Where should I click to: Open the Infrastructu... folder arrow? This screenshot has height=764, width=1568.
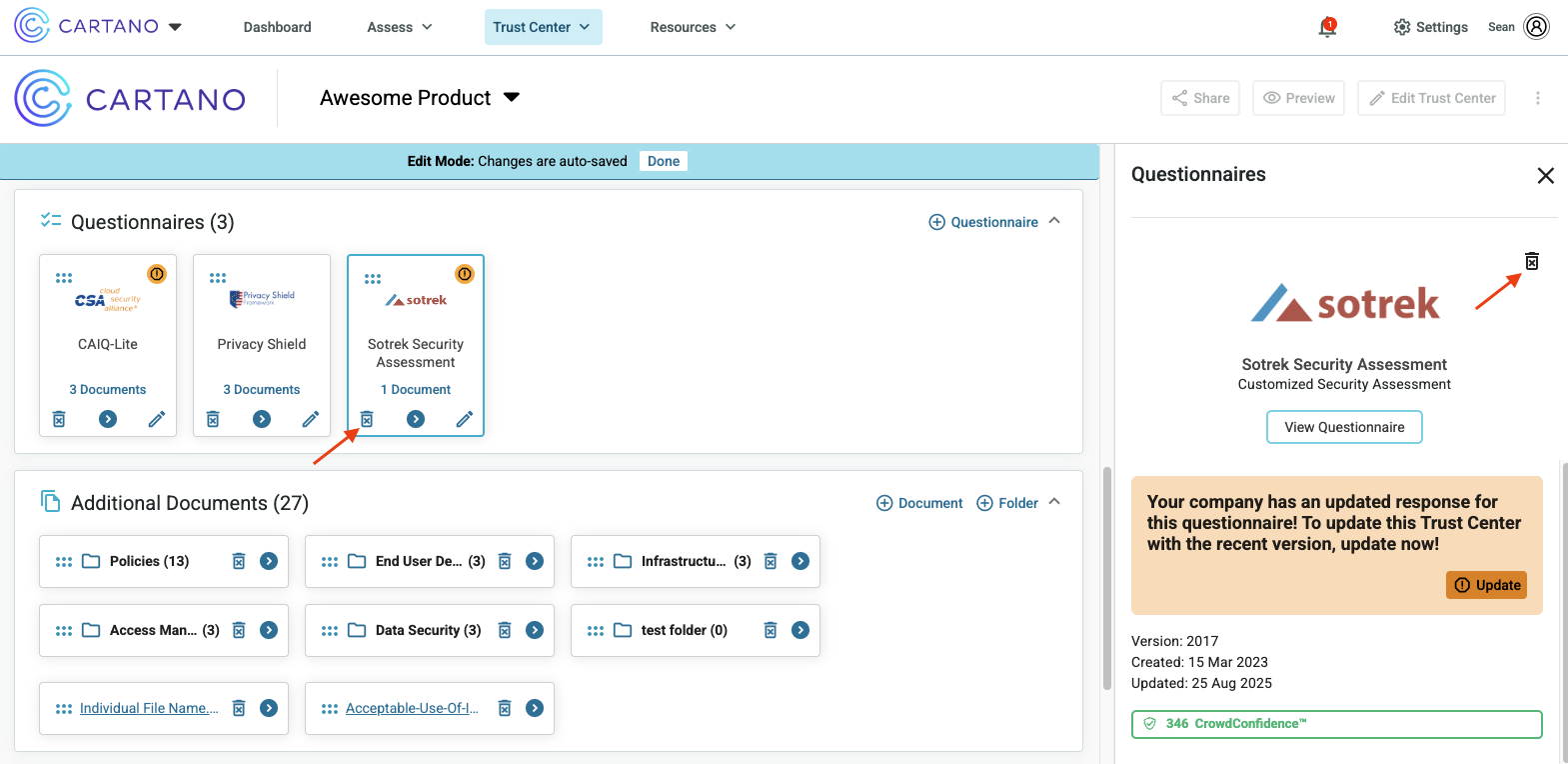point(800,561)
